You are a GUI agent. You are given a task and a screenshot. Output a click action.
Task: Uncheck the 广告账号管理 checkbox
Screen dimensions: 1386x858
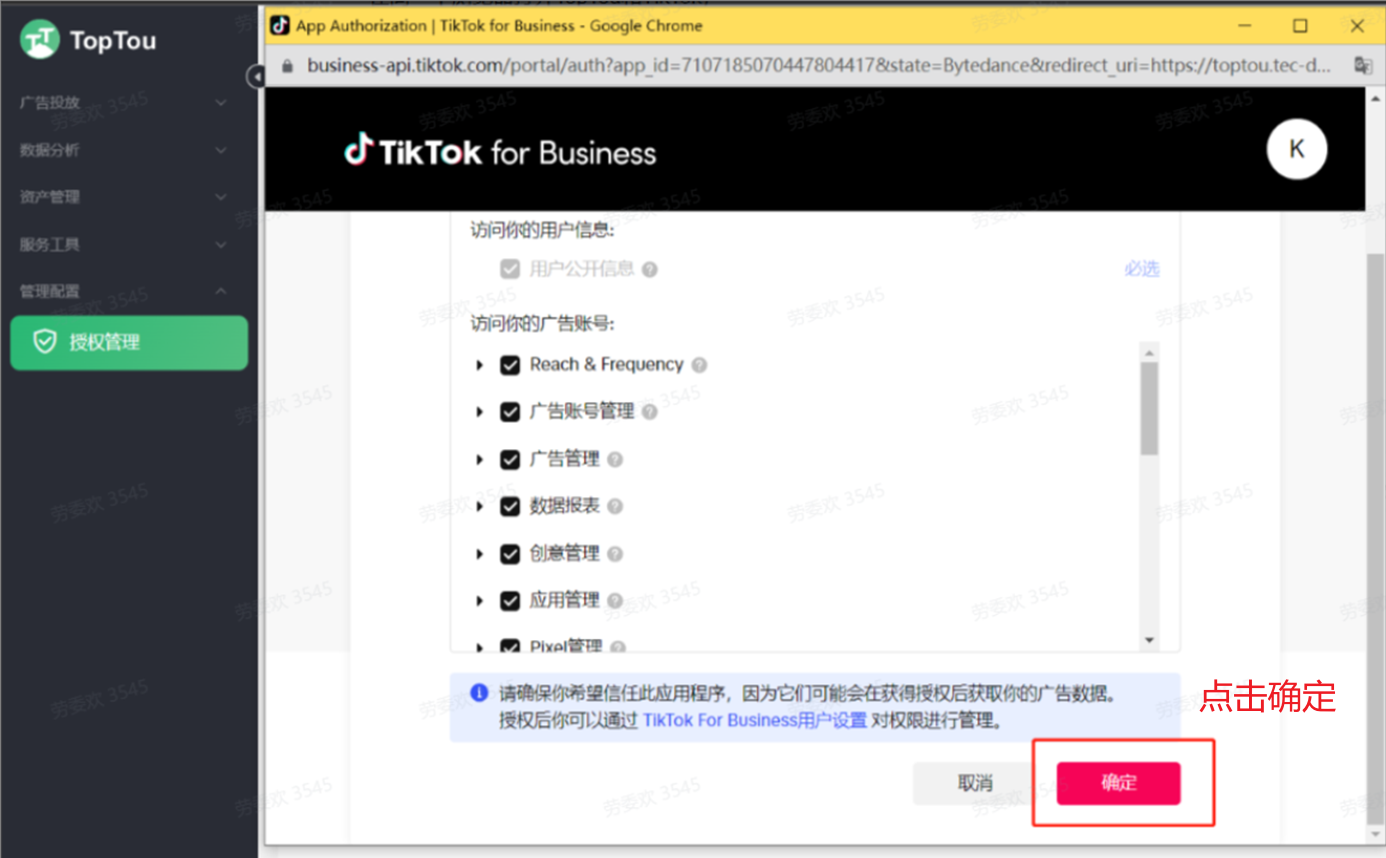(x=510, y=412)
